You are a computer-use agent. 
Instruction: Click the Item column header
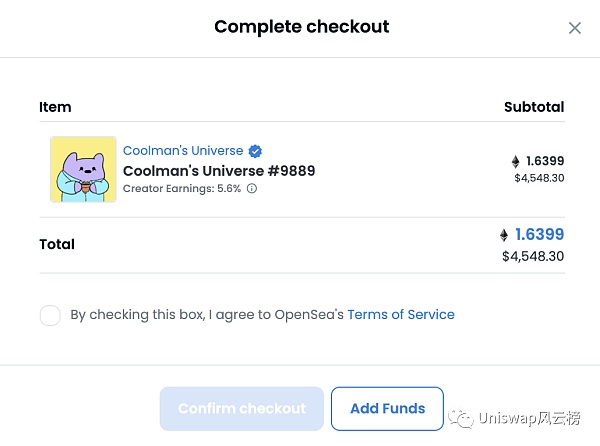(55, 107)
